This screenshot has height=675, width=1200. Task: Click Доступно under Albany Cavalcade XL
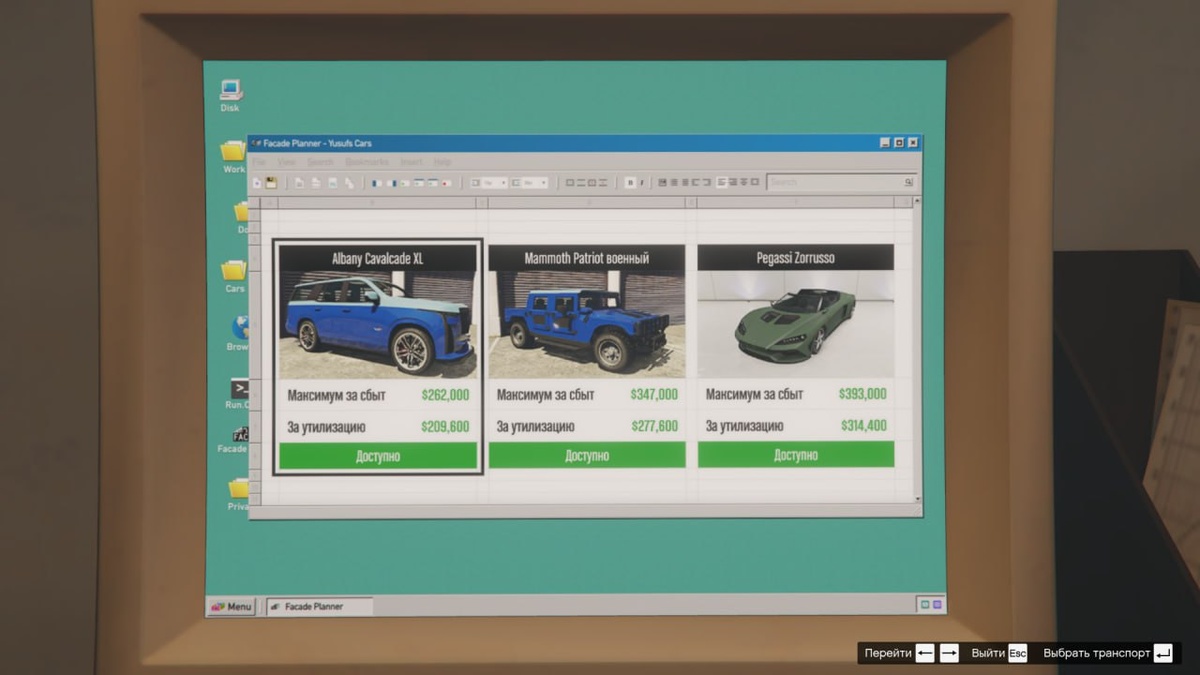pyautogui.click(x=378, y=456)
